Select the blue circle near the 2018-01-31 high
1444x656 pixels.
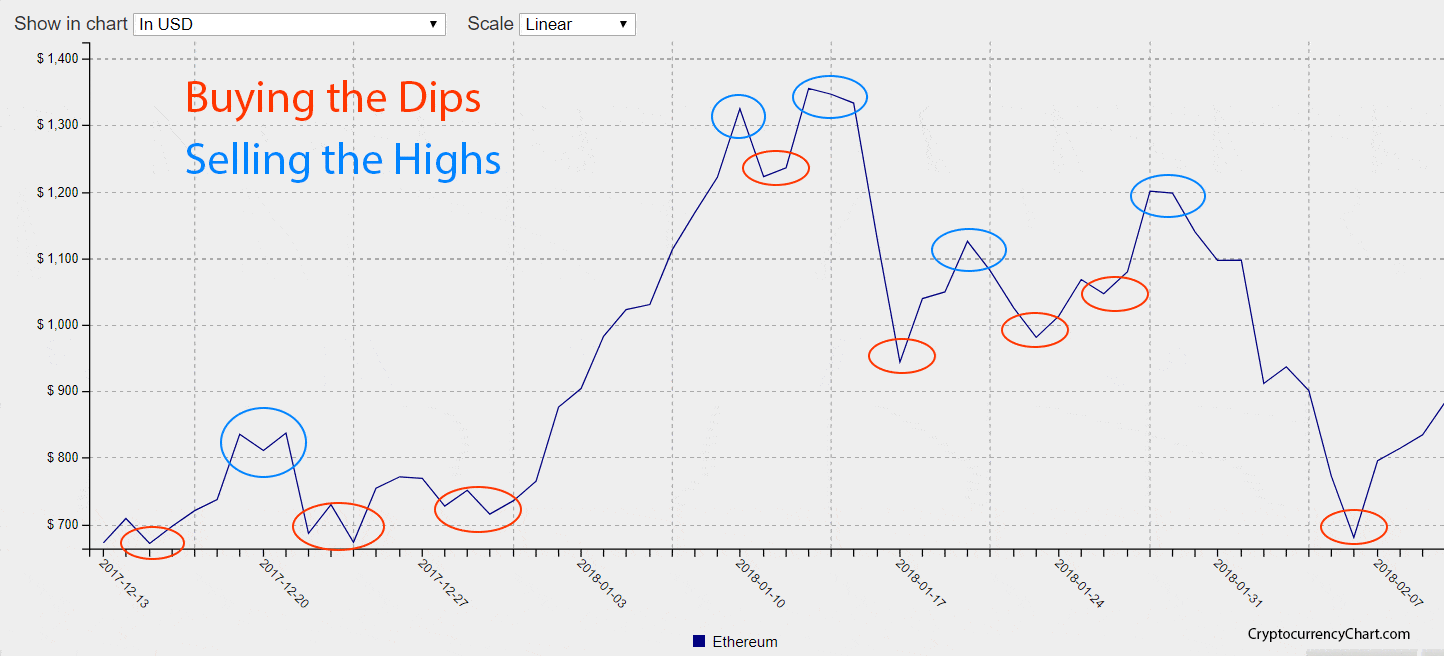point(1168,196)
